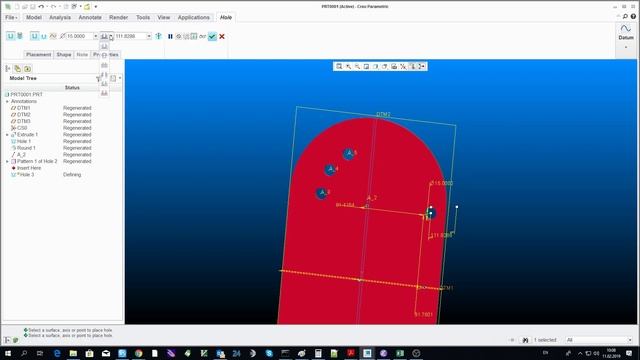Open the Placement panel tab
The width and height of the screenshot is (640, 360).
[38, 54]
